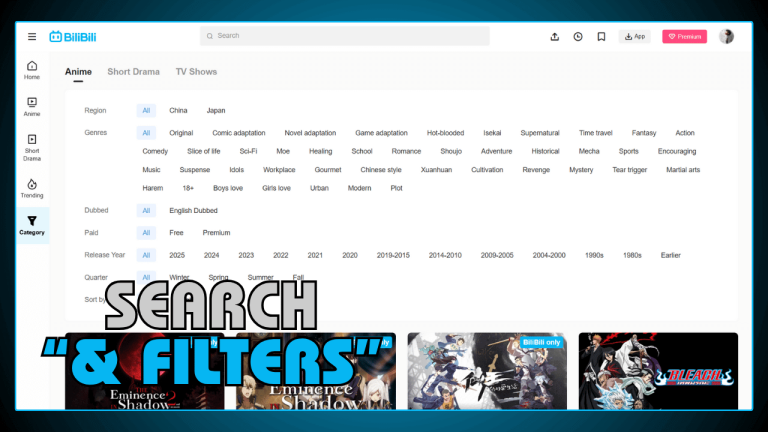The height and width of the screenshot is (432, 768).
Task: Open the user profile avatar
Action: 726,37
